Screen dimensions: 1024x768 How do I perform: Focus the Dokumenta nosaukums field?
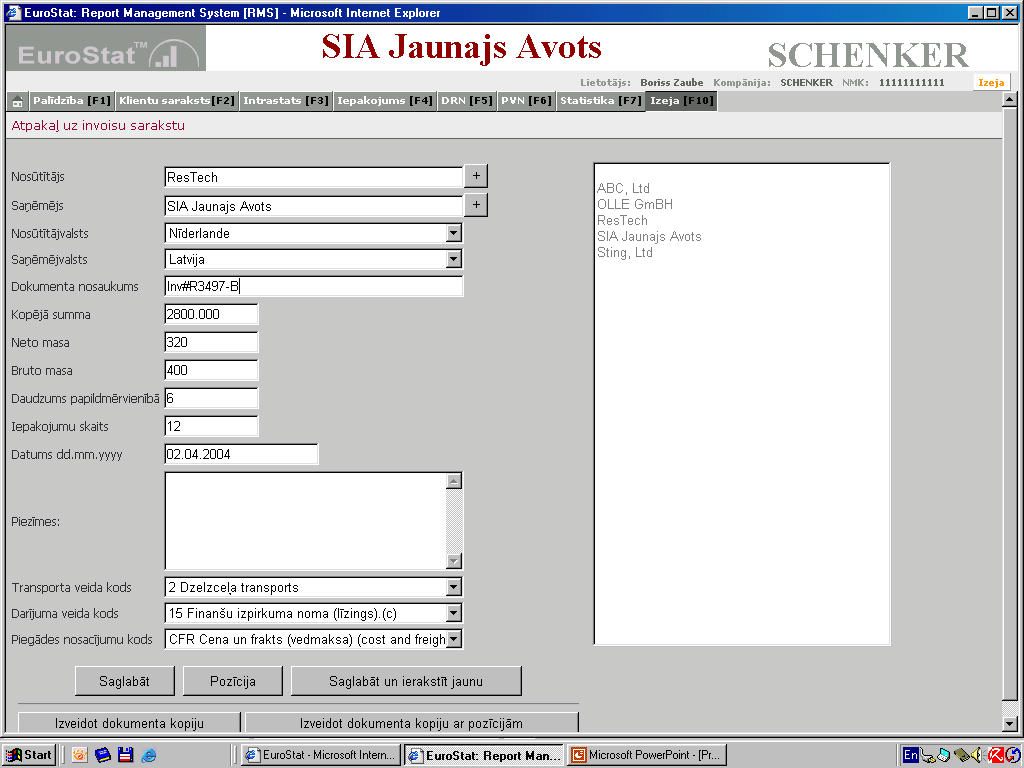click(x=313, y=286)
